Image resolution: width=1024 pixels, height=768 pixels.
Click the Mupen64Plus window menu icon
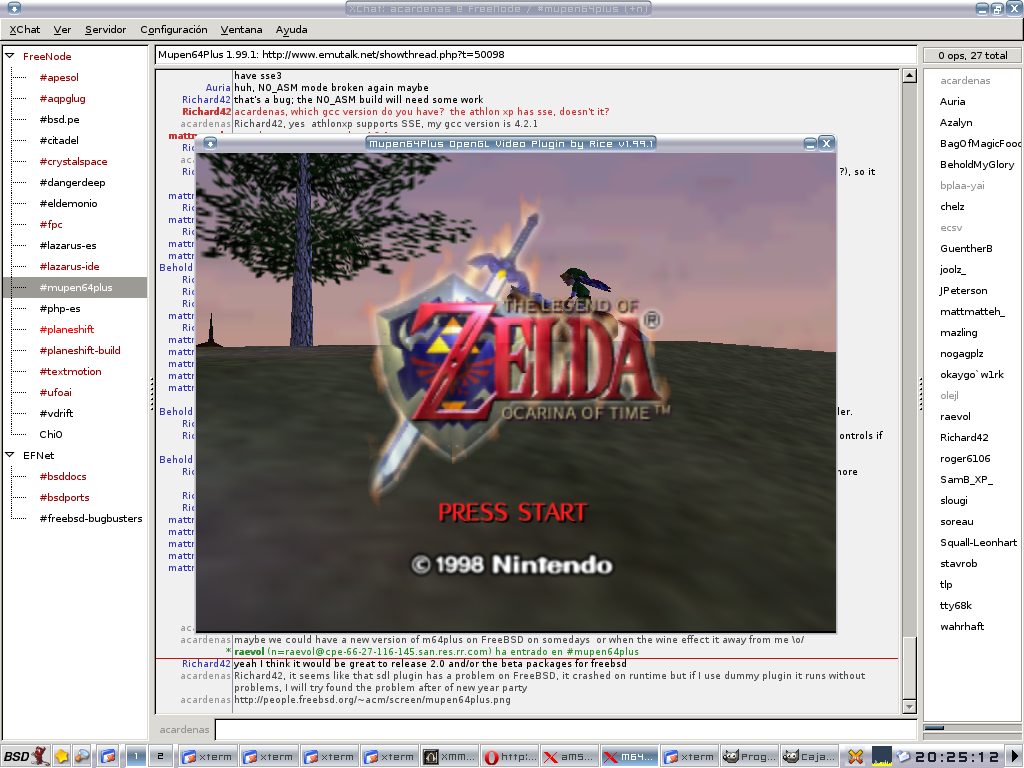point(210,144)
